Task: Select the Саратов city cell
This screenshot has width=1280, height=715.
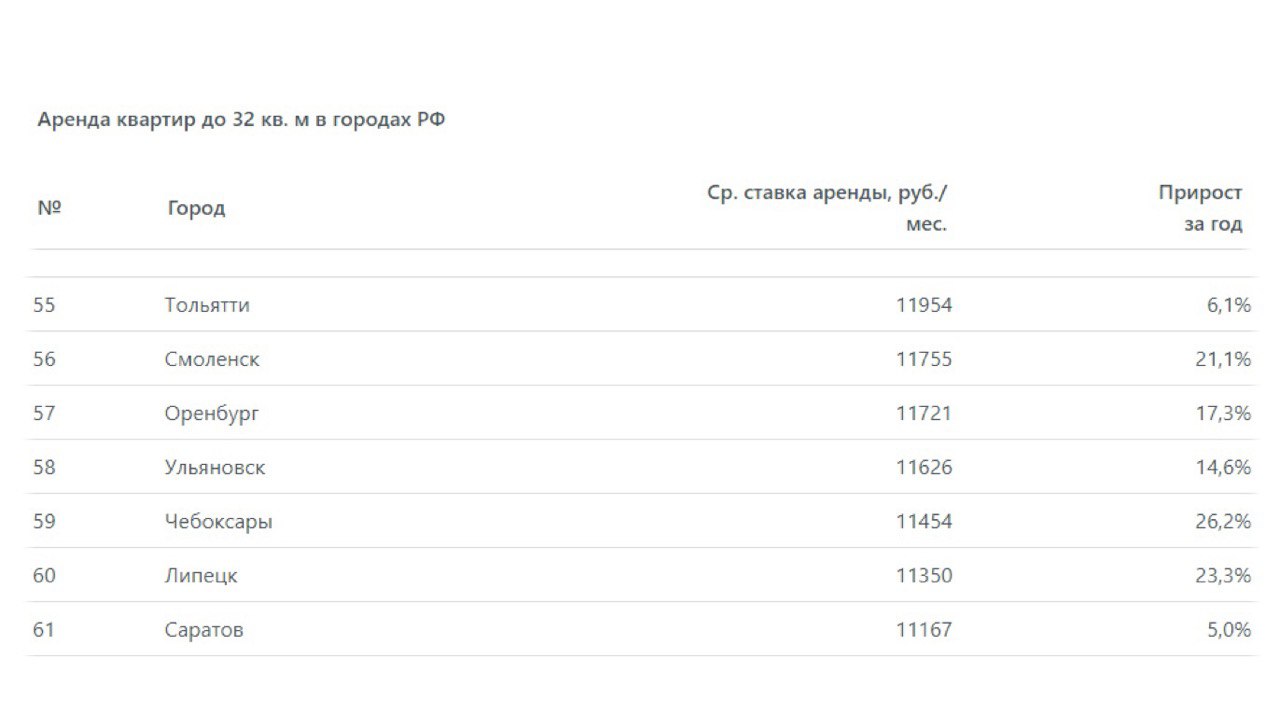Action: click(x=204, y=630)
